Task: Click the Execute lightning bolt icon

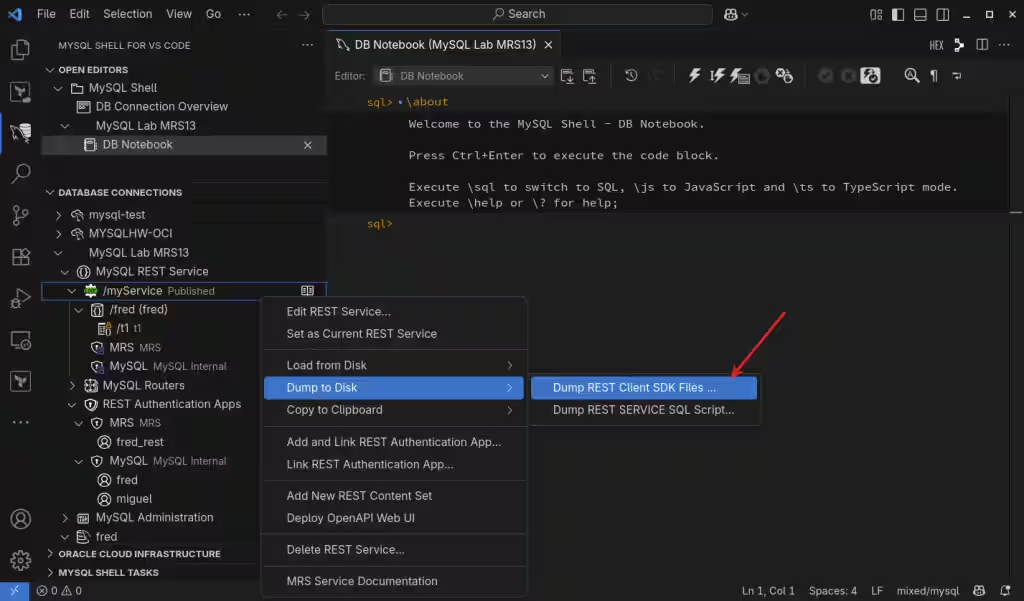Action: pyautogui.click(x=694, y=75)
